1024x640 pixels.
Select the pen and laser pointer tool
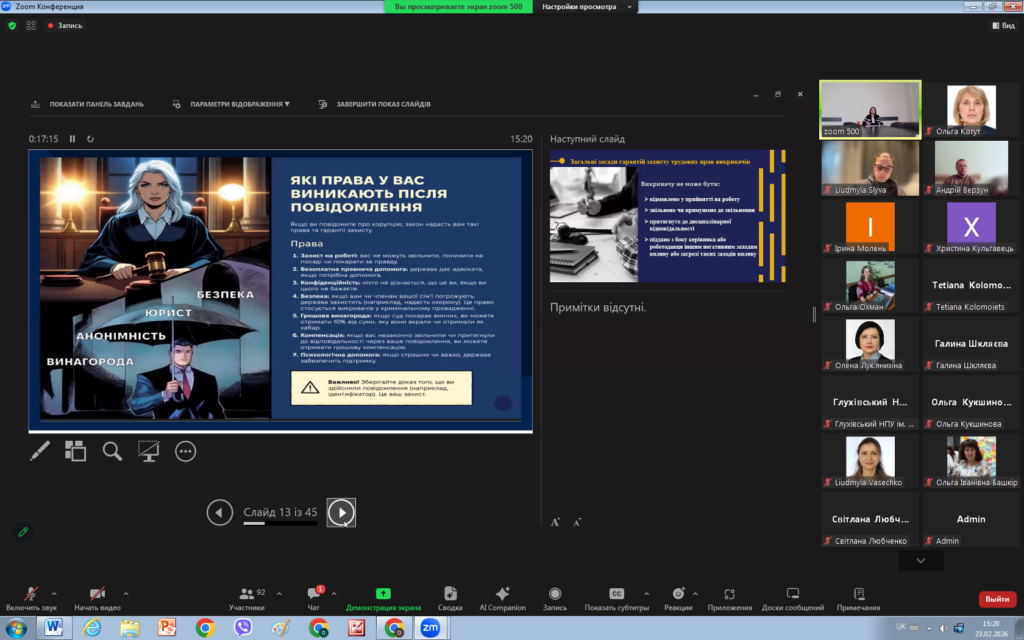coord(40,451)
